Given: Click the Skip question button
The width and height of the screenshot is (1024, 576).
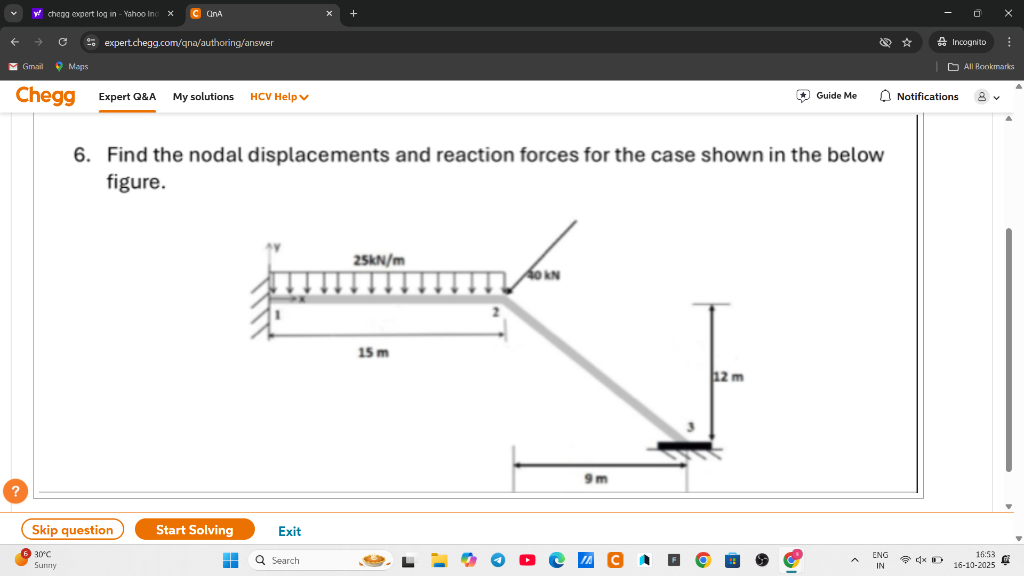Looking at the screenshot, I should 72,530.
